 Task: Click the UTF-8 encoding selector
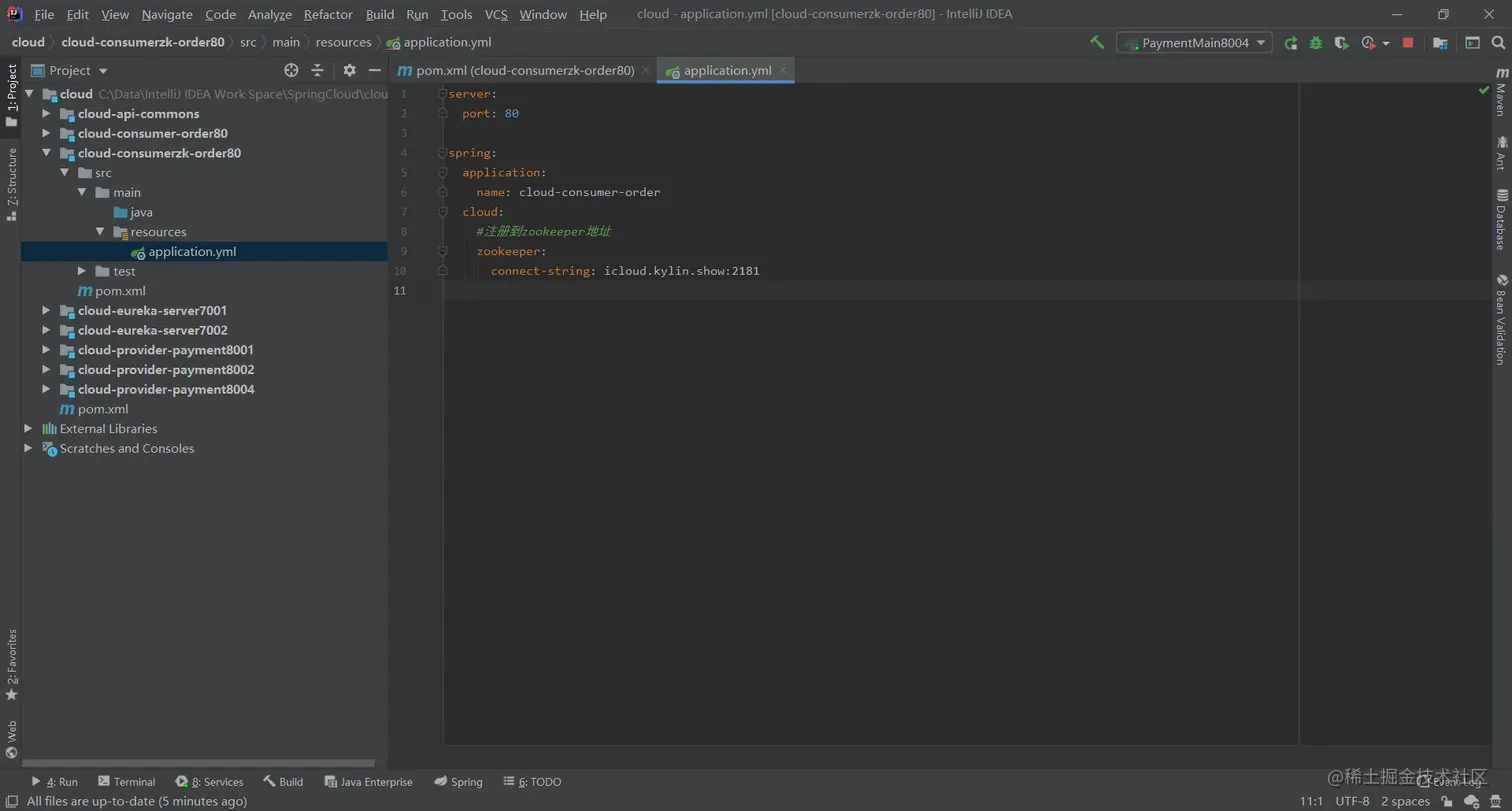pos(1352,801)
